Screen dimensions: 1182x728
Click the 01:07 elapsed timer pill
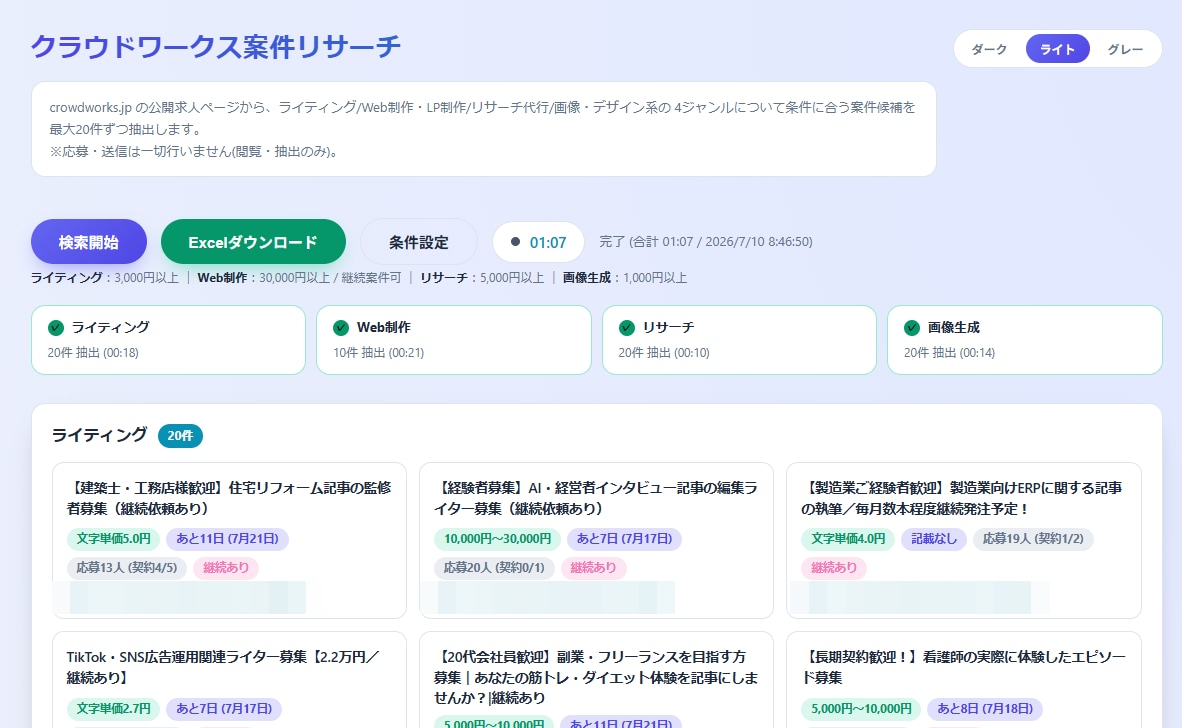click(538, 242)
